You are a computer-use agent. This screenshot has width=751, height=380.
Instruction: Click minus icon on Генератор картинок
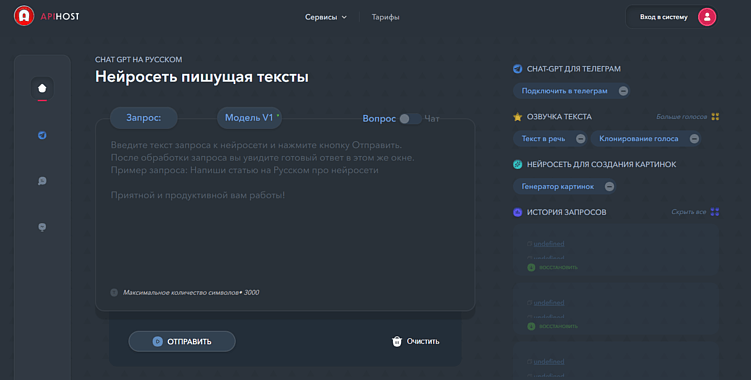click(x=609, y=186)
